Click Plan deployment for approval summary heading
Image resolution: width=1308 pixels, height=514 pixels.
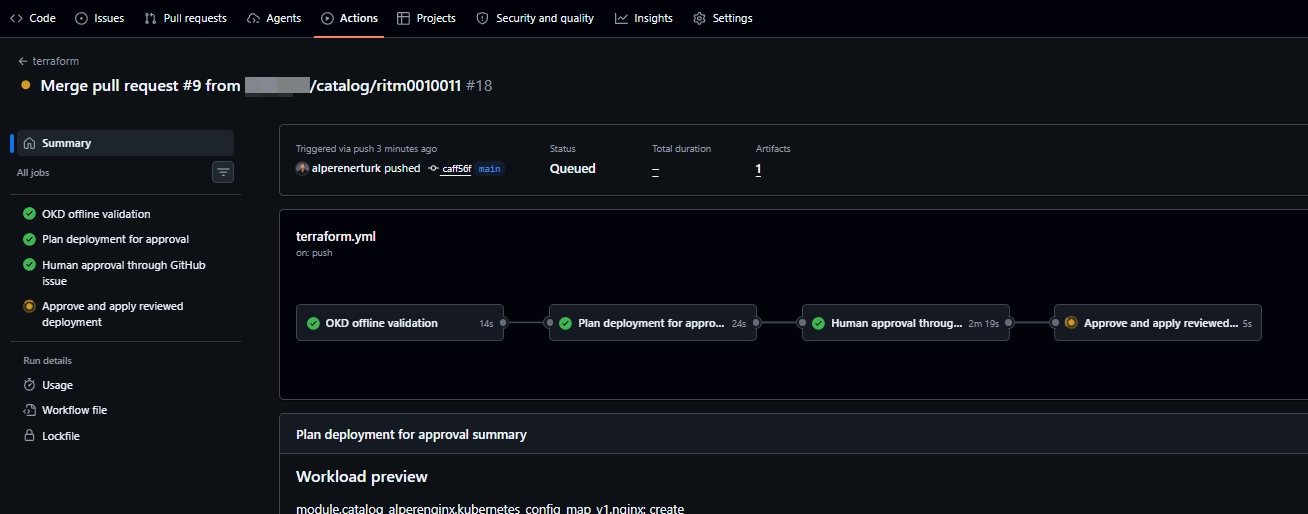411,435
